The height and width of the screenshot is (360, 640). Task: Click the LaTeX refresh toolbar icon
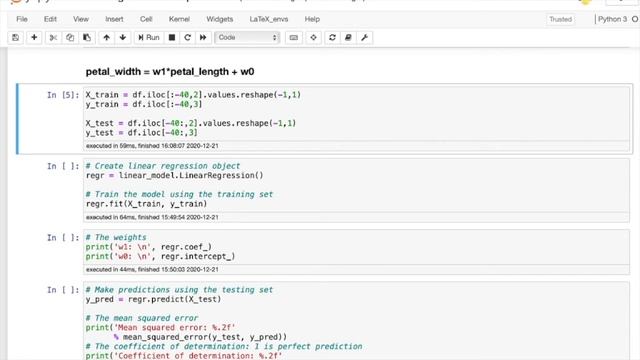coord(332,38)
